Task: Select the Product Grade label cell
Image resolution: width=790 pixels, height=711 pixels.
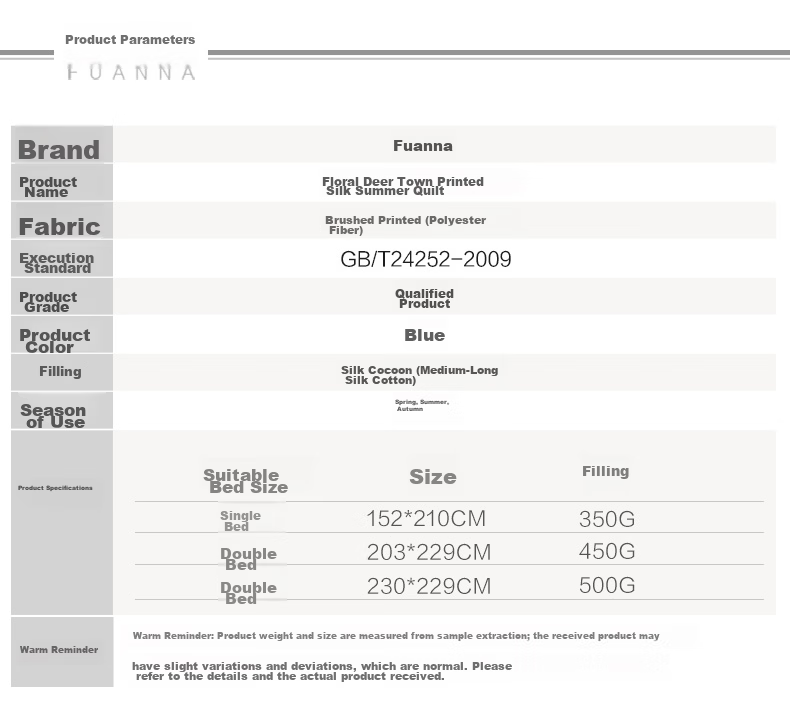Action: coord(62,297)
